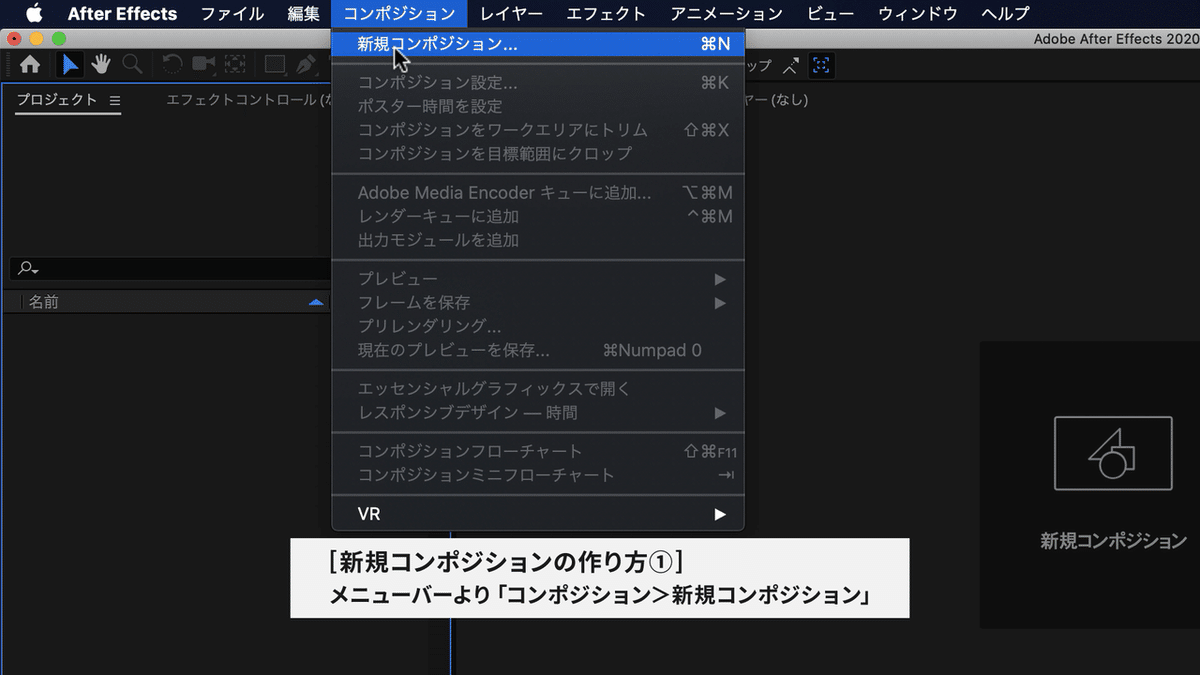Switch to the エフェクトコントロール tab
This screenshot has width=1200, height=675.
(x=248, y=100)
